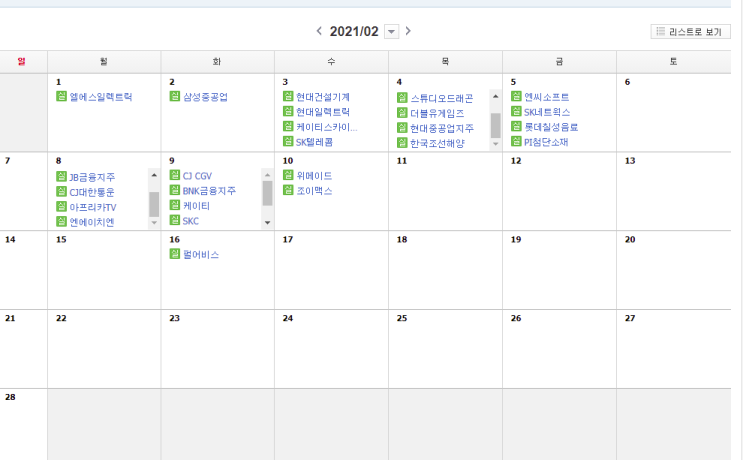Open 삼성중공업 event link
Screen dimensions: 743x460
pos(205,97)
